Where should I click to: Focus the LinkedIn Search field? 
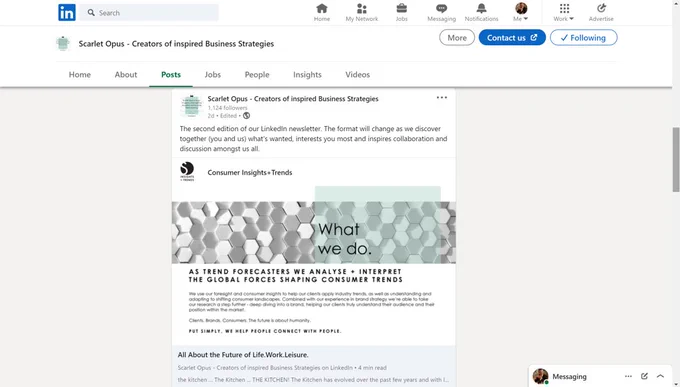(149, 13)
